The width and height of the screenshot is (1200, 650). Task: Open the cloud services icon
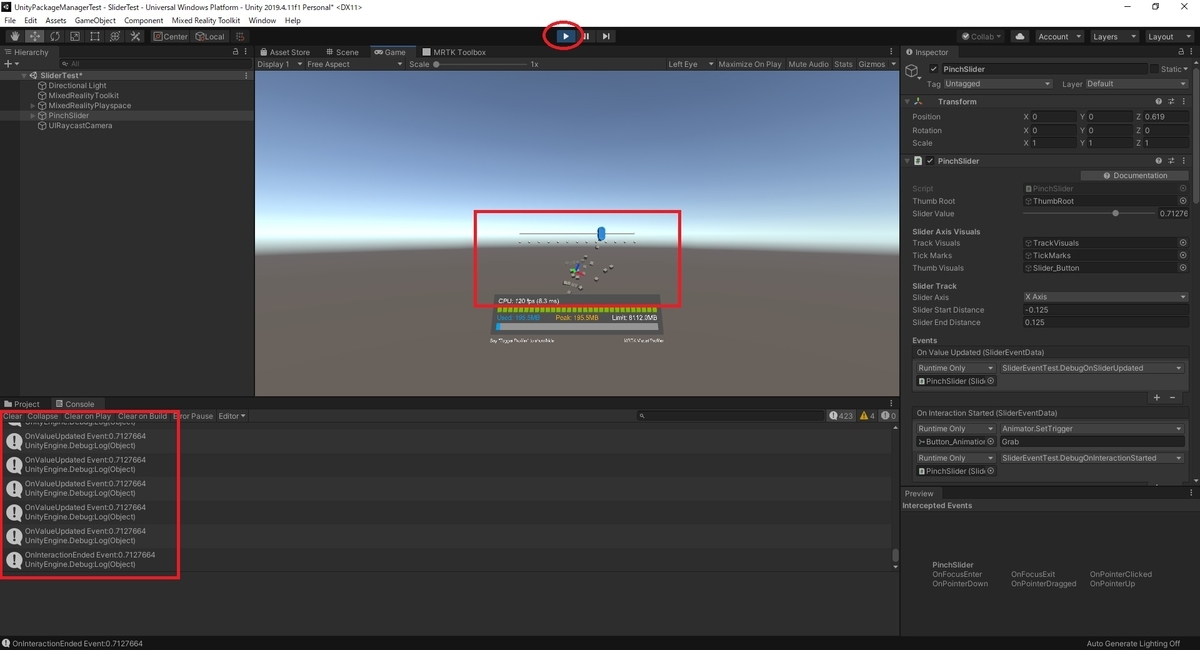[x=1020, y=37]
